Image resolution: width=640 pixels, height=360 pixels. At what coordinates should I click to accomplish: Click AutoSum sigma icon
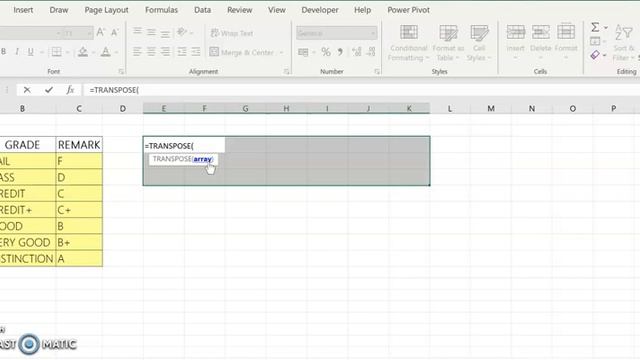click(x=595, y=27)
